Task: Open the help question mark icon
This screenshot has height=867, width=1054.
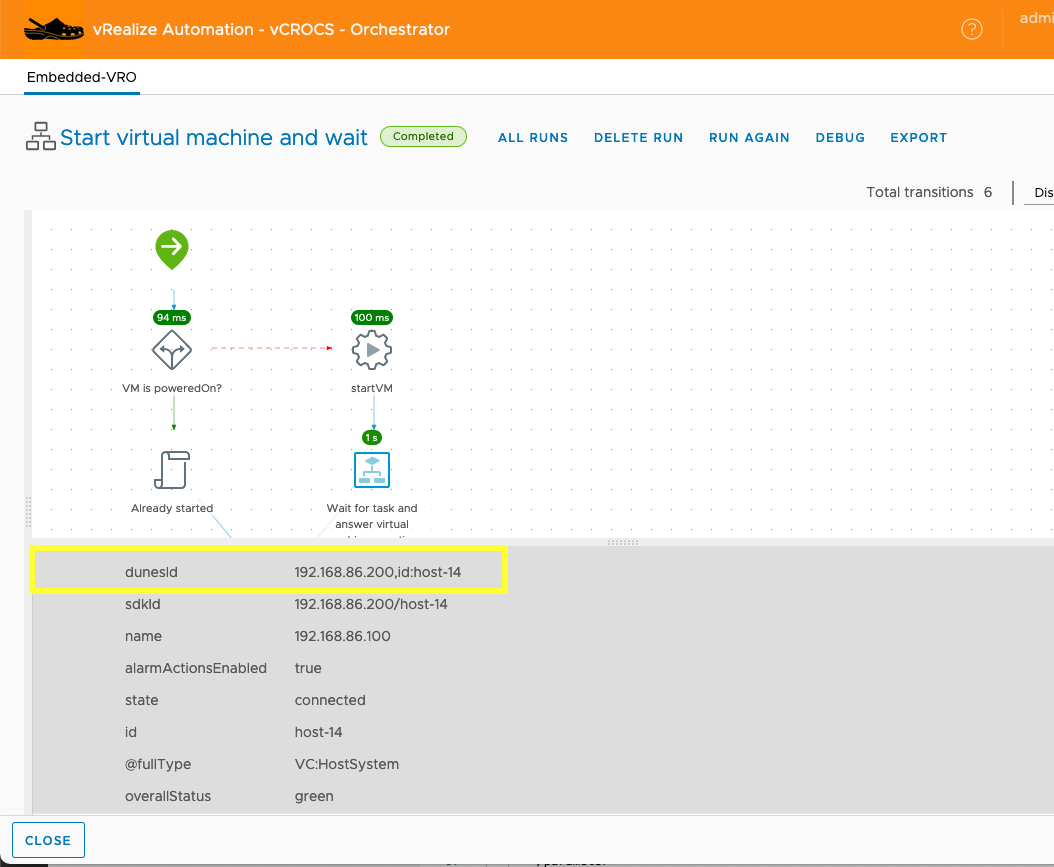Action: point(971,29)
